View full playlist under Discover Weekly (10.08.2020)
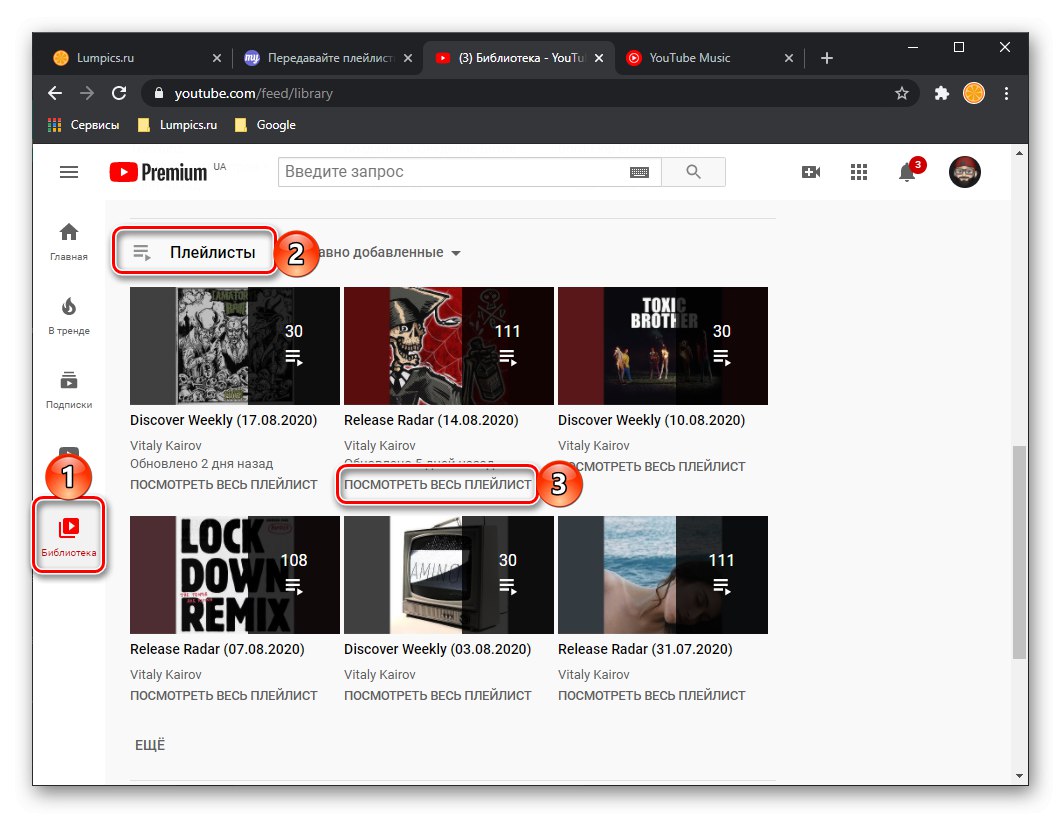This screenshot has height=818, width=1061. pos(651,466)
